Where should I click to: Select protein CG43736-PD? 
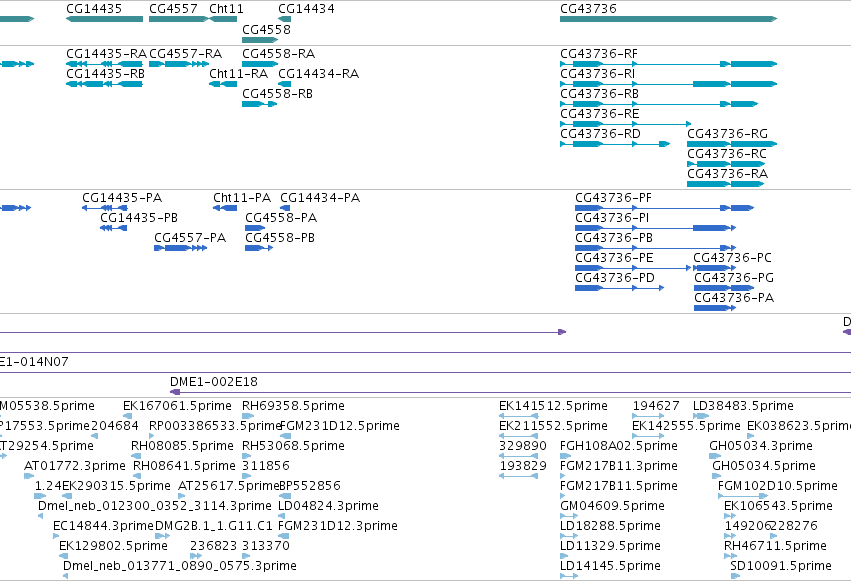pyautogui.click(x=620, y=289)
